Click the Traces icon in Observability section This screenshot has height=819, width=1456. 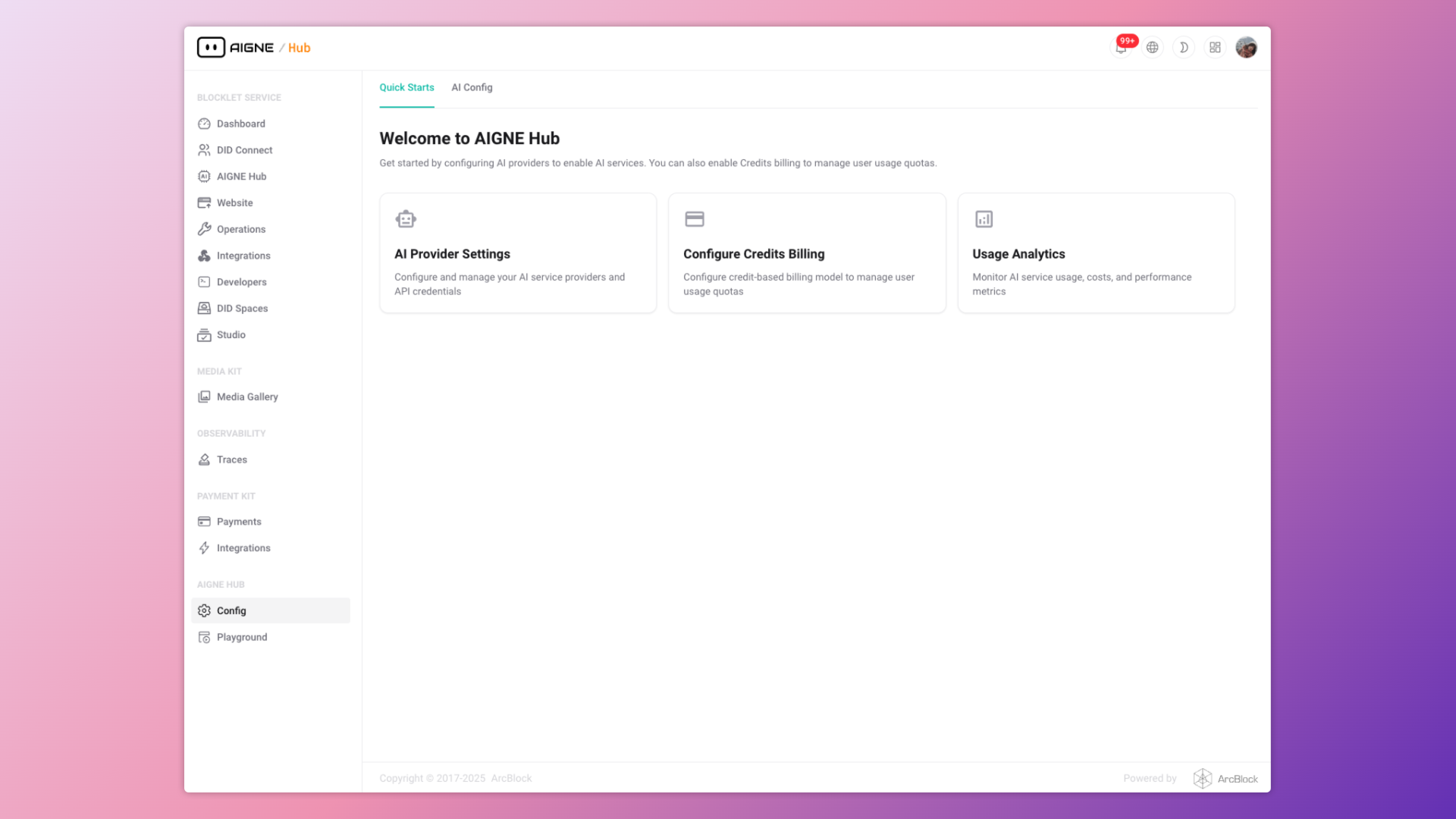204,460
